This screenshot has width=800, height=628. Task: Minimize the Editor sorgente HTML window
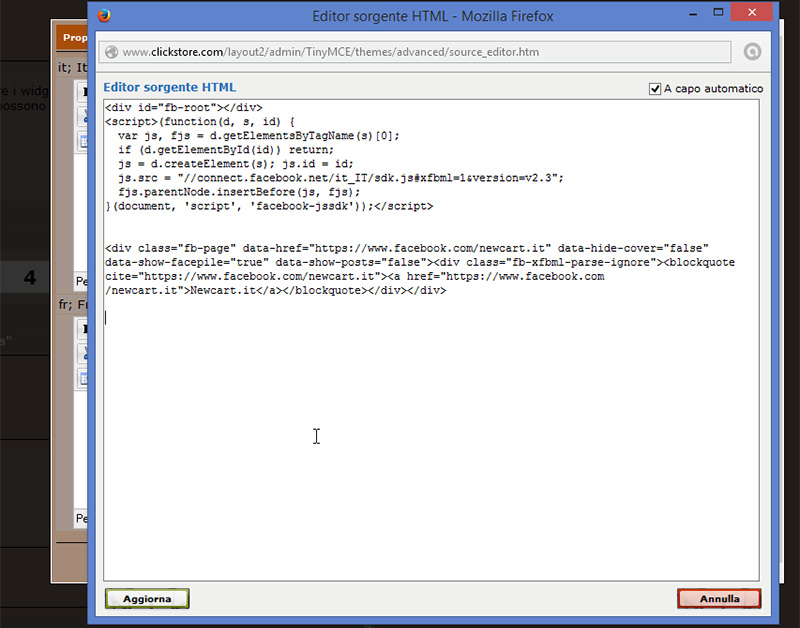click(692, 14)
